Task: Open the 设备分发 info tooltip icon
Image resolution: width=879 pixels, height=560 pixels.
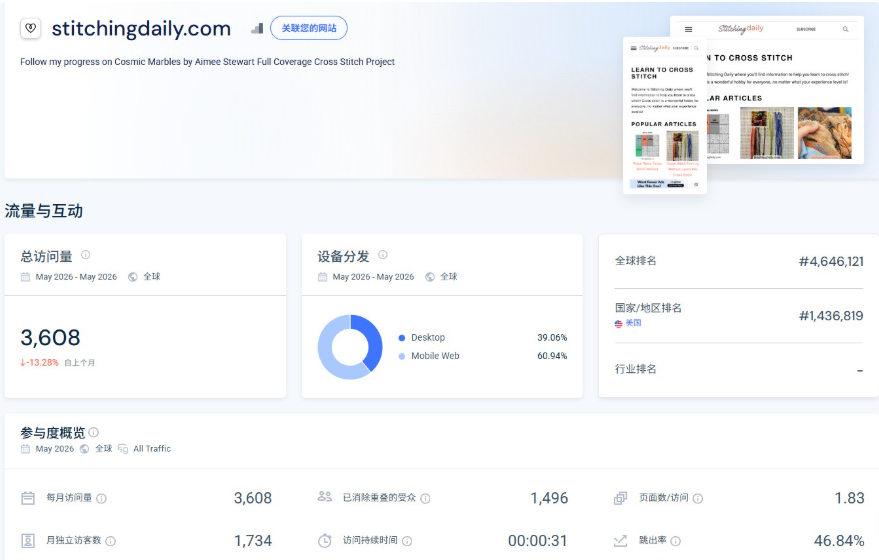Action: tap(383, 255)
